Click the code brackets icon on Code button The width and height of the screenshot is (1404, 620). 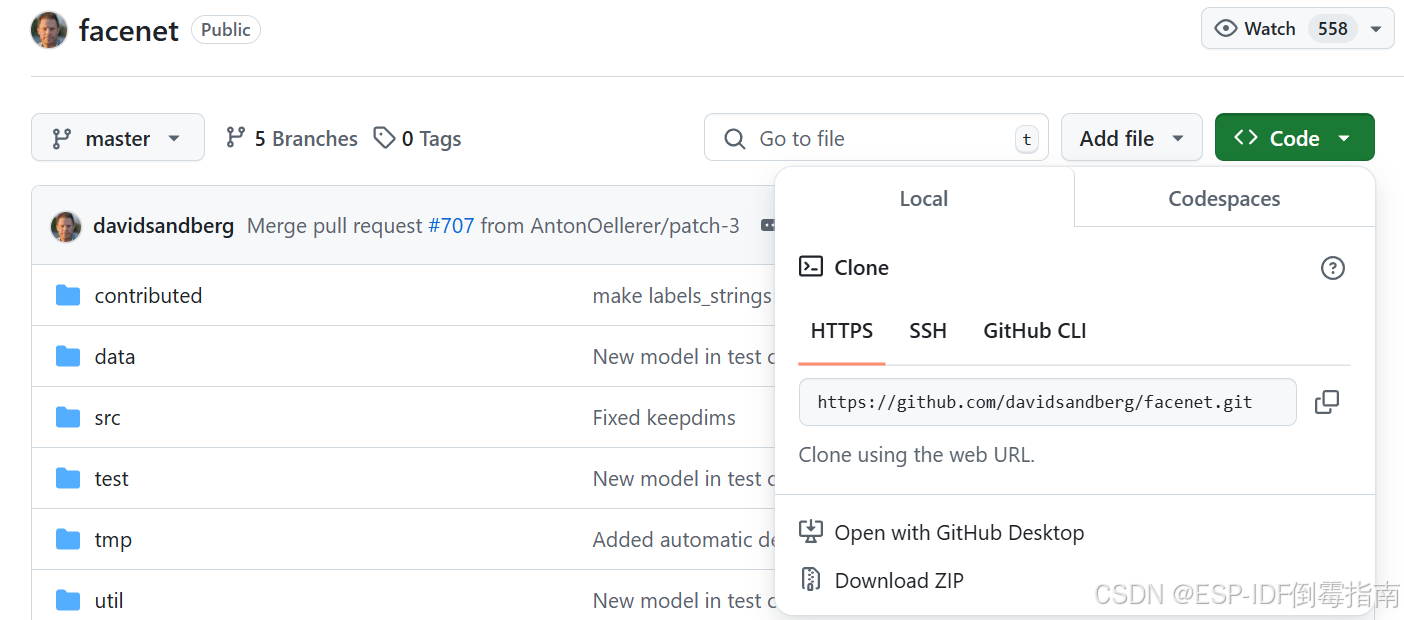[1246, 138]
